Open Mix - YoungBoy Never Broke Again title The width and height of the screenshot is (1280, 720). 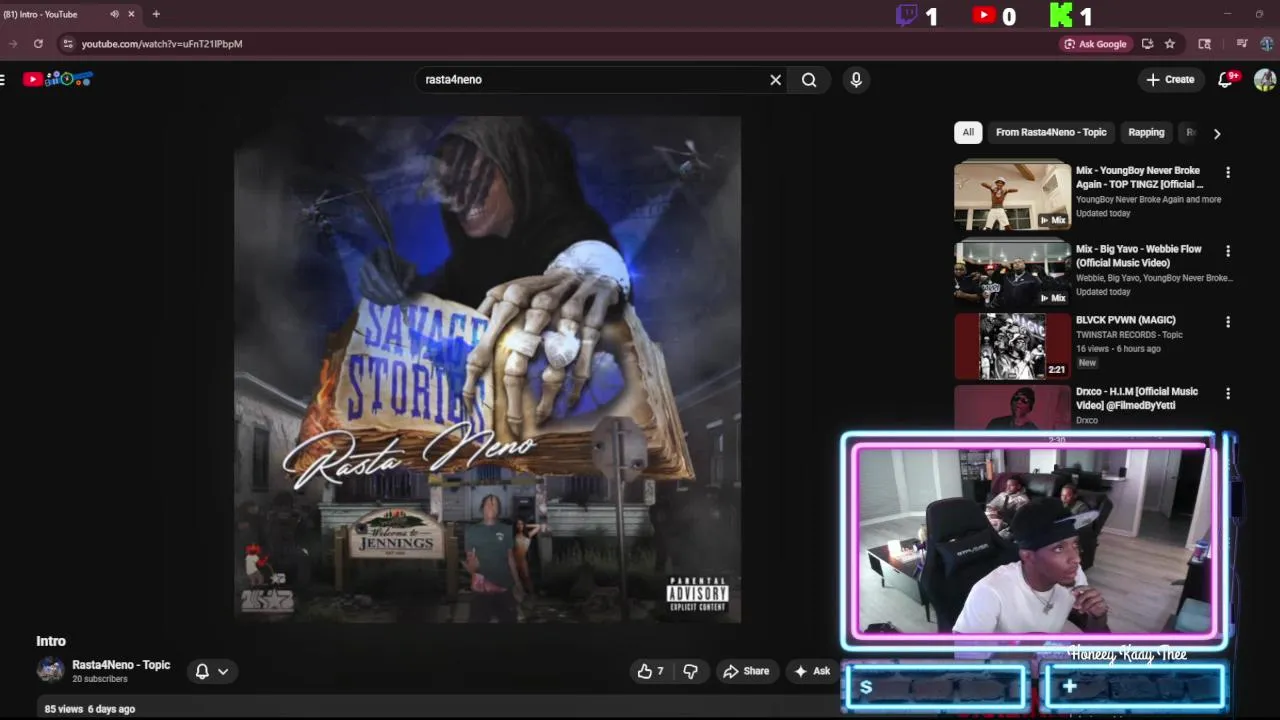tap(1140, 177)
